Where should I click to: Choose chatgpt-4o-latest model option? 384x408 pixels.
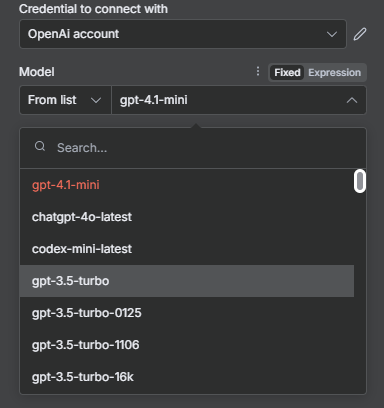coord(187,217)
